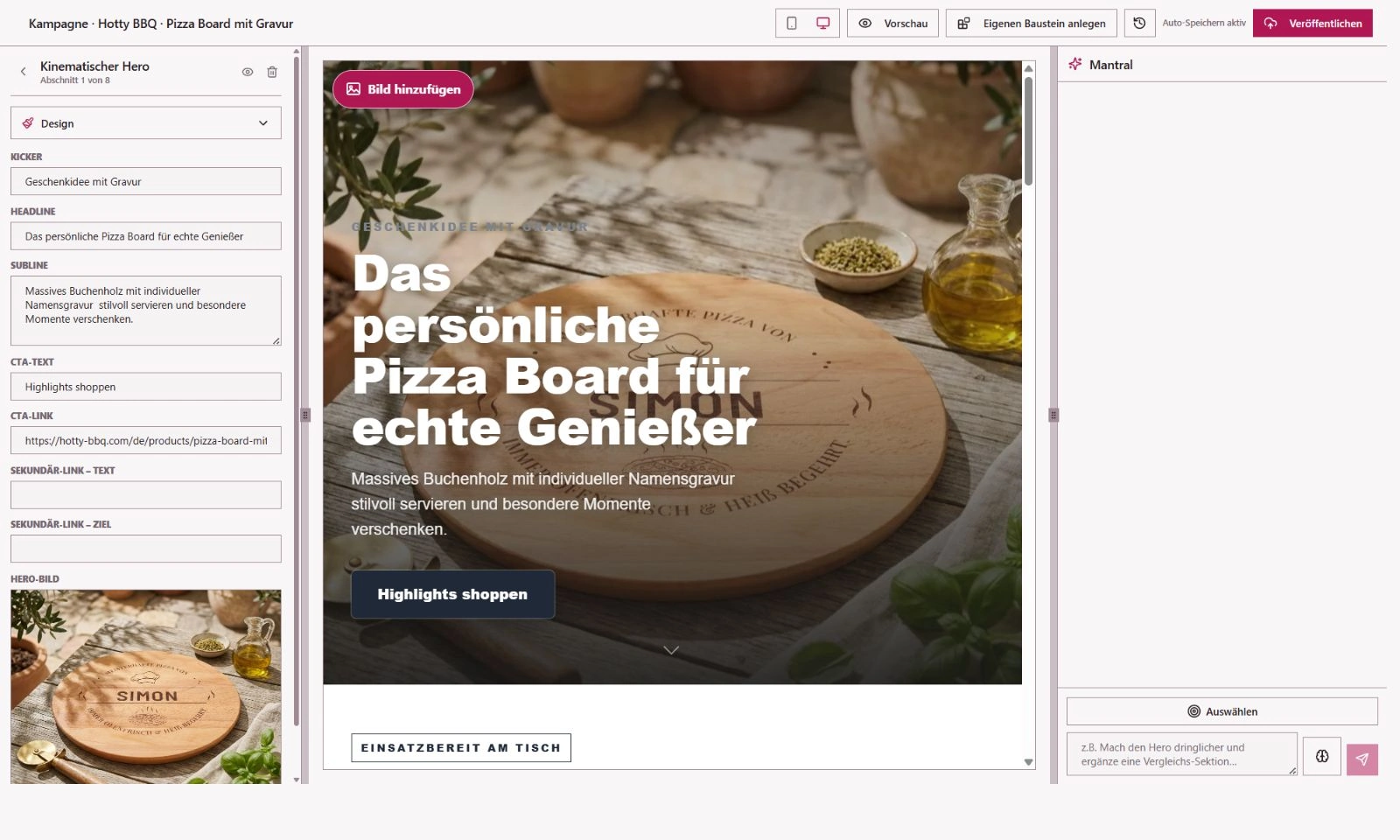The width and height of the screenshot is (1400, 840).
Task: Select the Hero-Bild thumbnail image
Action: click(x=146, y=686)
